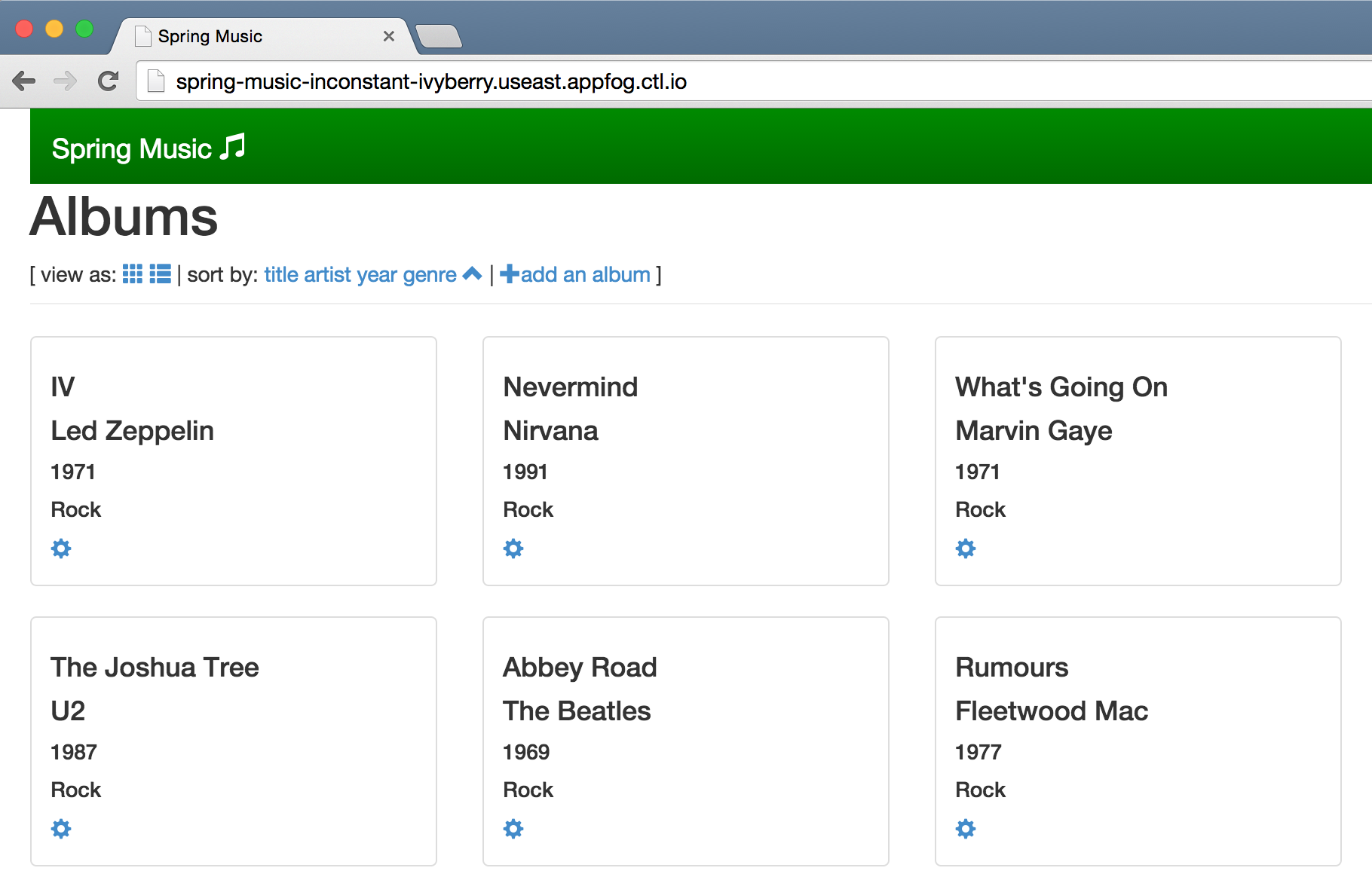
Task: Click Marvin Gaye artist name
Action: [x=1034, y=431]
